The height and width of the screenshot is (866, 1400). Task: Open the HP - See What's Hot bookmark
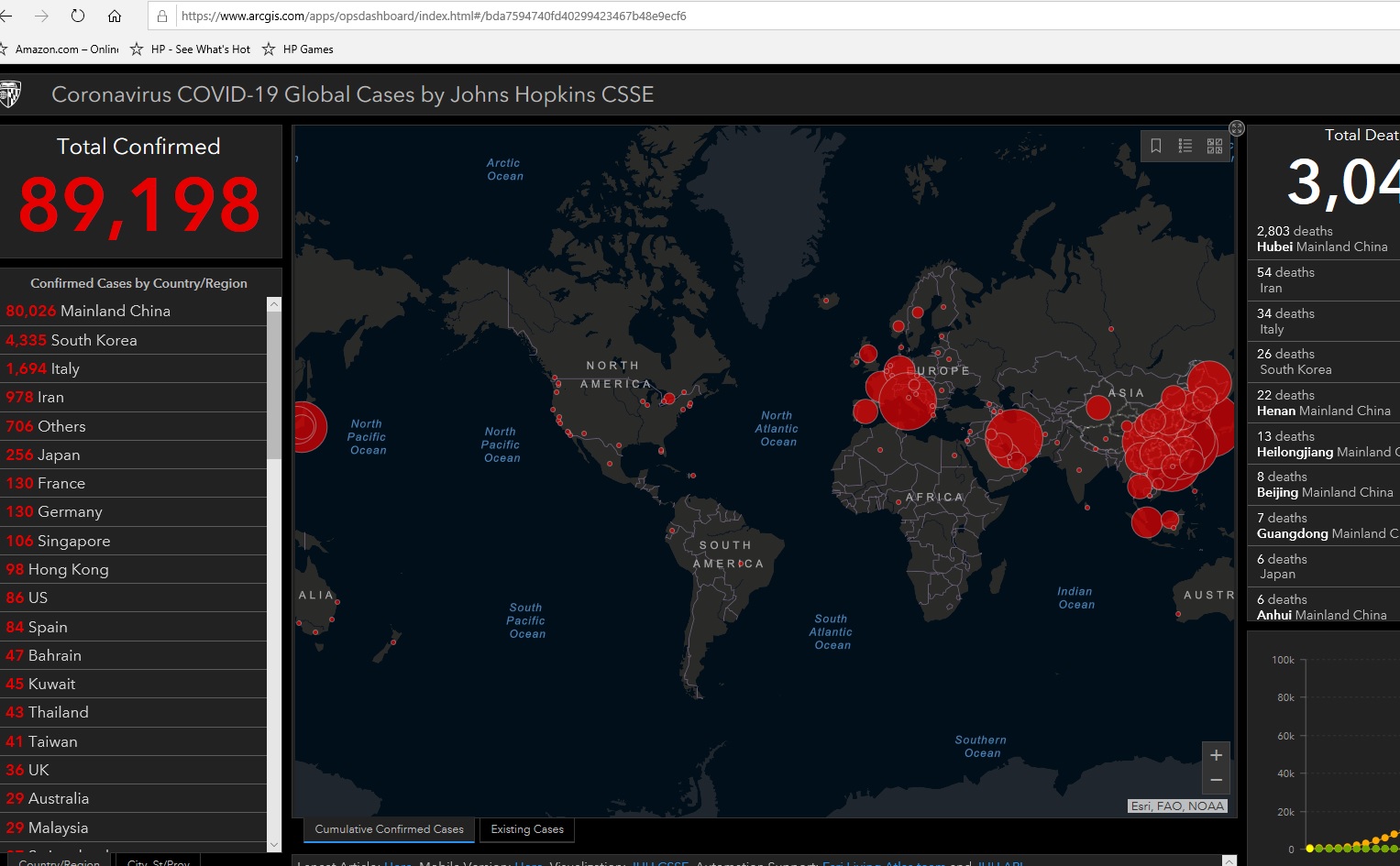point(191,49)
